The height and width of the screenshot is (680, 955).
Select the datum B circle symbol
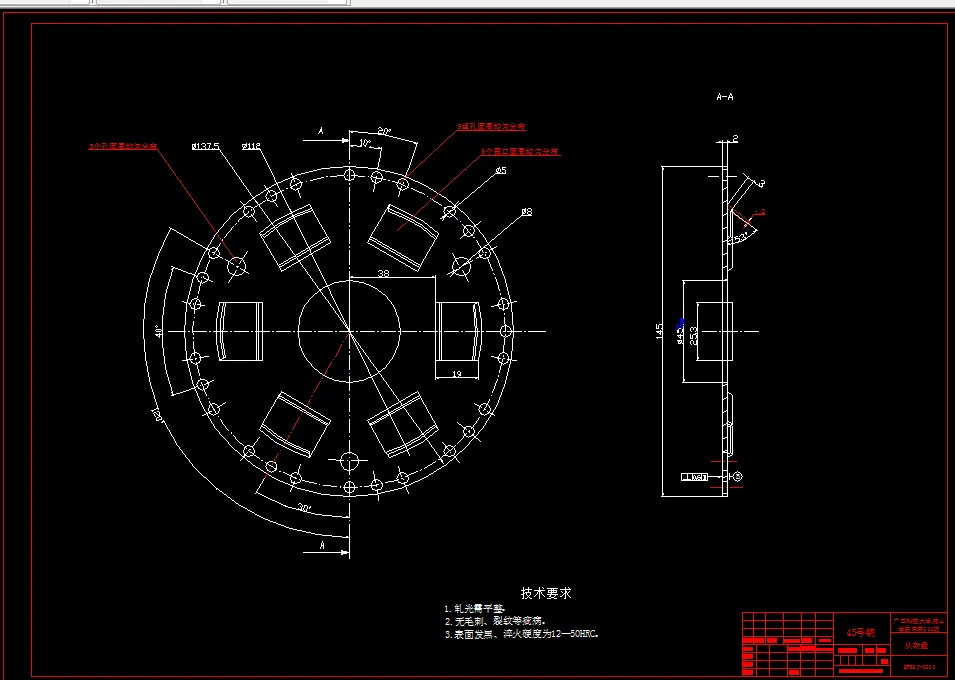tap(738, 476)
